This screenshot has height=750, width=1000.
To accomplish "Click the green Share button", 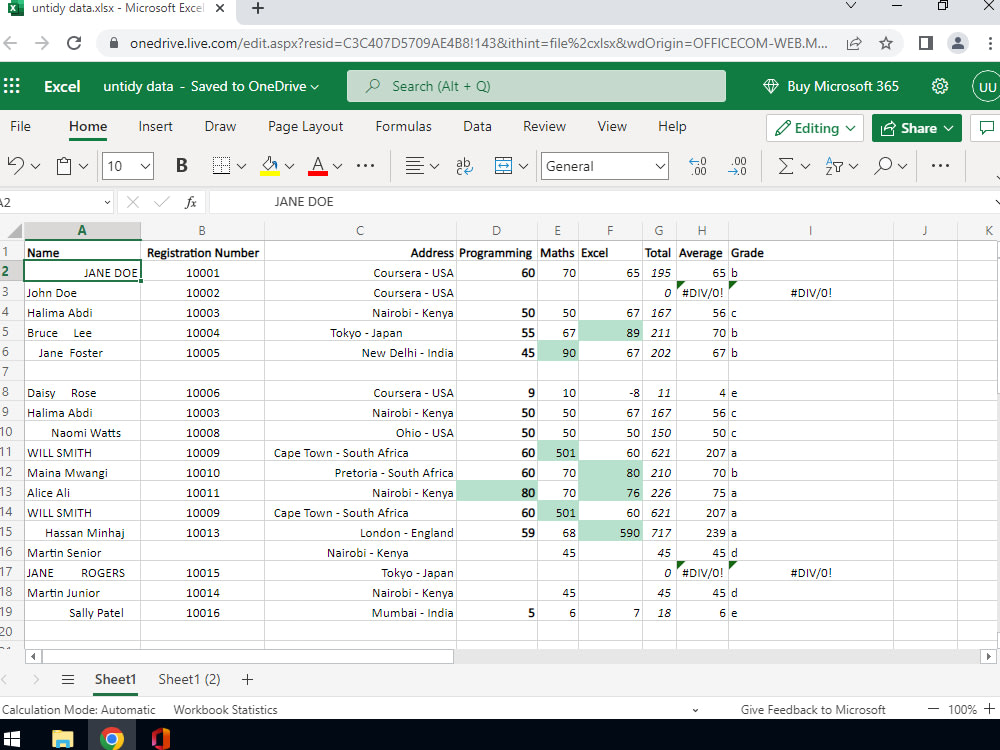I will pyautogui.click(x=916, y=128).
